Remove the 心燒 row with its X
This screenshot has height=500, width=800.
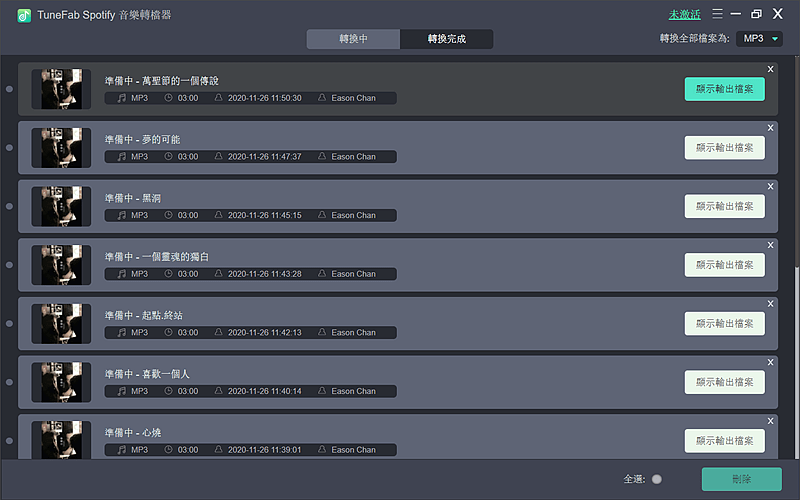pos(770,421)
